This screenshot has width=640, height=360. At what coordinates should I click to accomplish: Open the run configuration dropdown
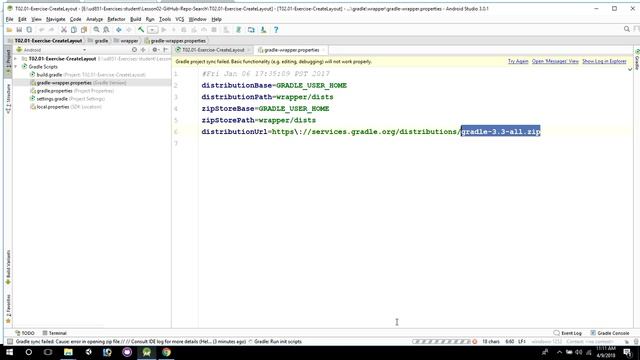coord(153,30)
